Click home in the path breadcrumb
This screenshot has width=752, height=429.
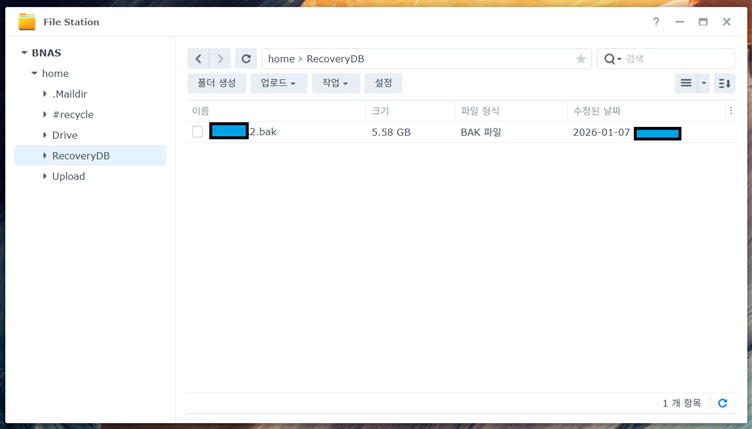281,59
